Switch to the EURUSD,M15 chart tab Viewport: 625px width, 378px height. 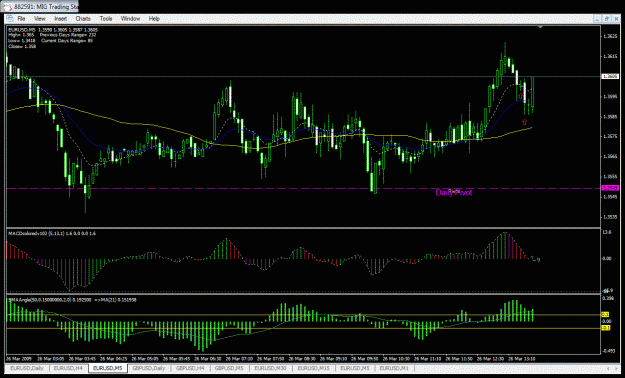tap(314, 368)
